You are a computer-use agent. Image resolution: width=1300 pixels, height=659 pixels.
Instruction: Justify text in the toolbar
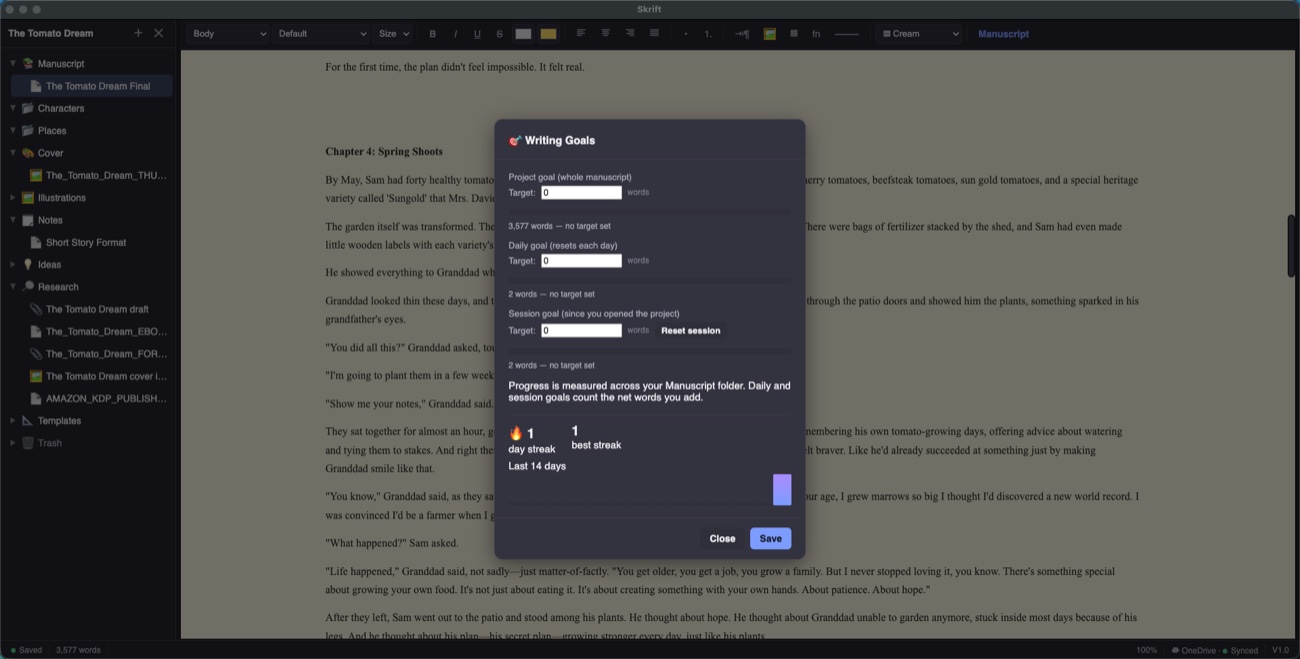point(654,33)
